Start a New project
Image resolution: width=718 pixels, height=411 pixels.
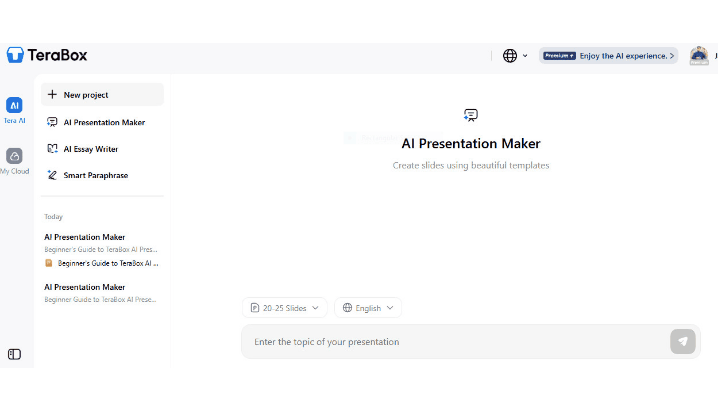[102, 94]
